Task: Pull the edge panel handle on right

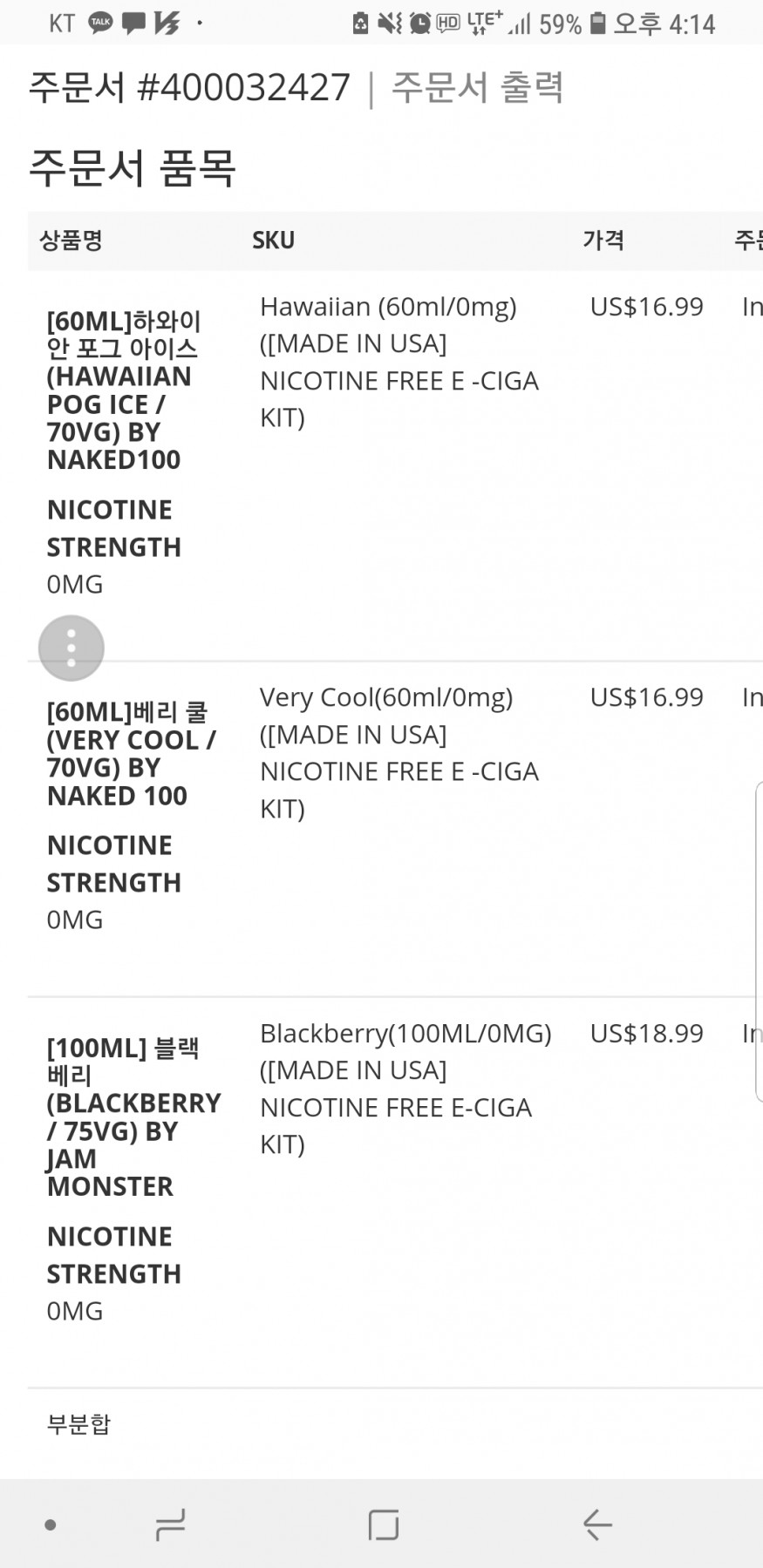Action: [x=758, y=941]
